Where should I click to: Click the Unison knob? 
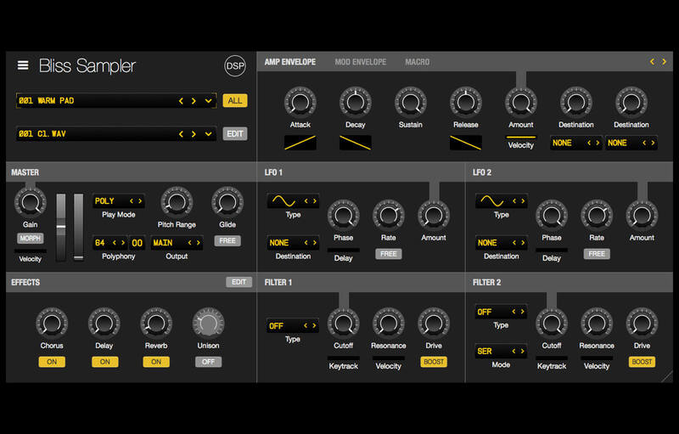pyautogui.click(x=208, y=324)
